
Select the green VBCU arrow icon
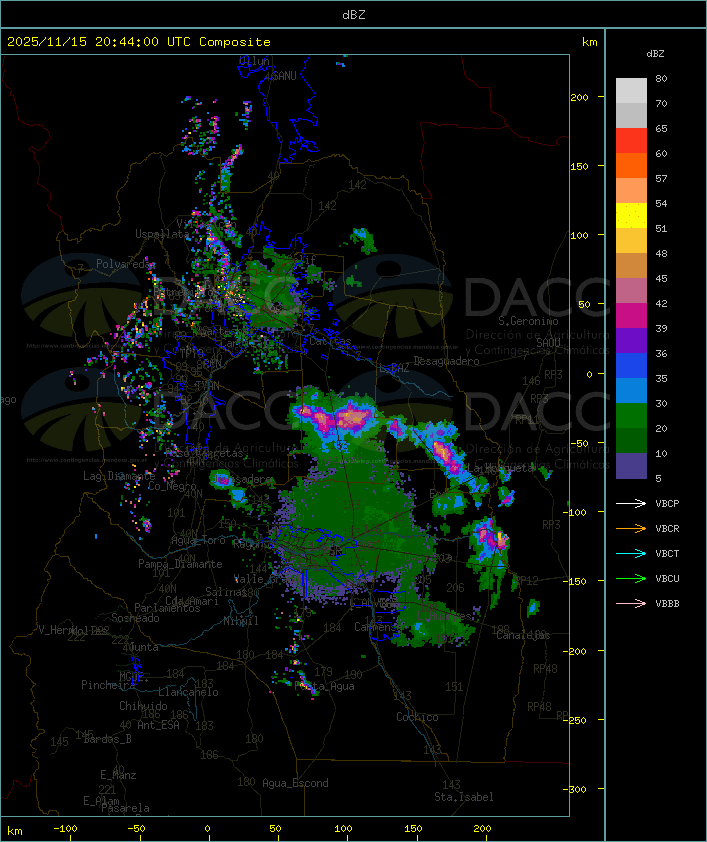pos(631,578)
